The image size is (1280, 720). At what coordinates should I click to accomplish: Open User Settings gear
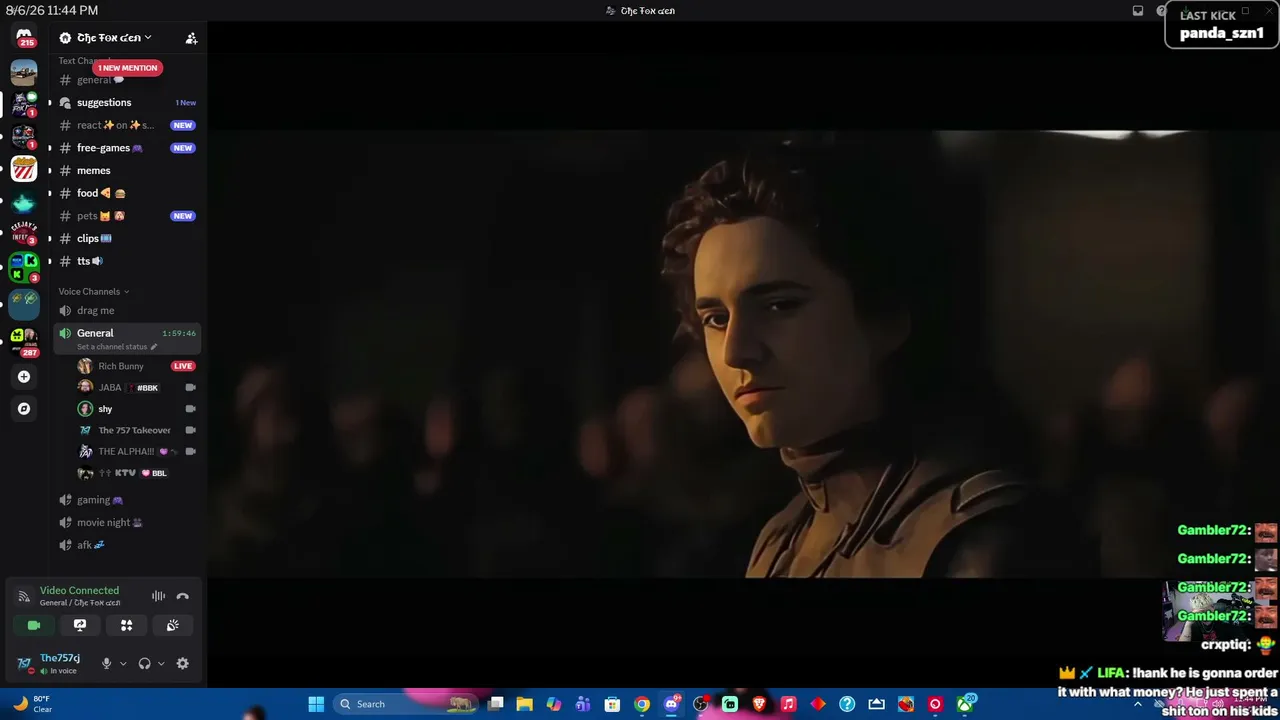point(182,663)
